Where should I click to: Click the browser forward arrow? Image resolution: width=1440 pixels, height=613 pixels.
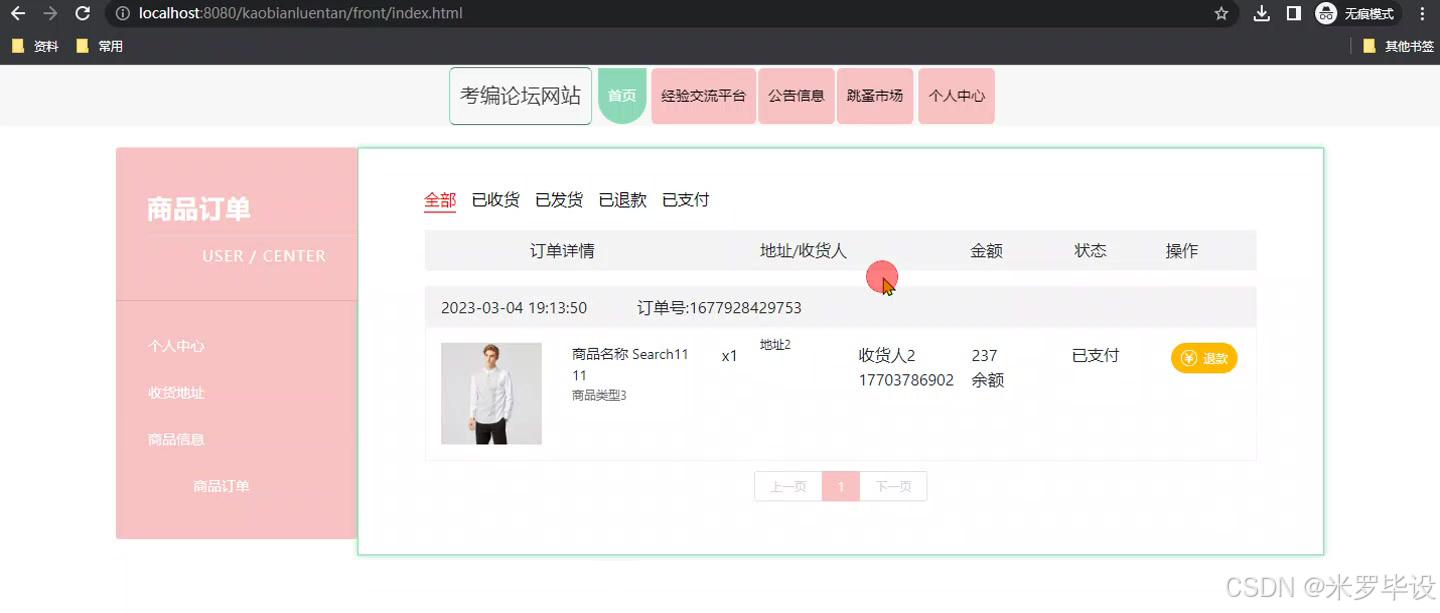[x=50, y=14]
